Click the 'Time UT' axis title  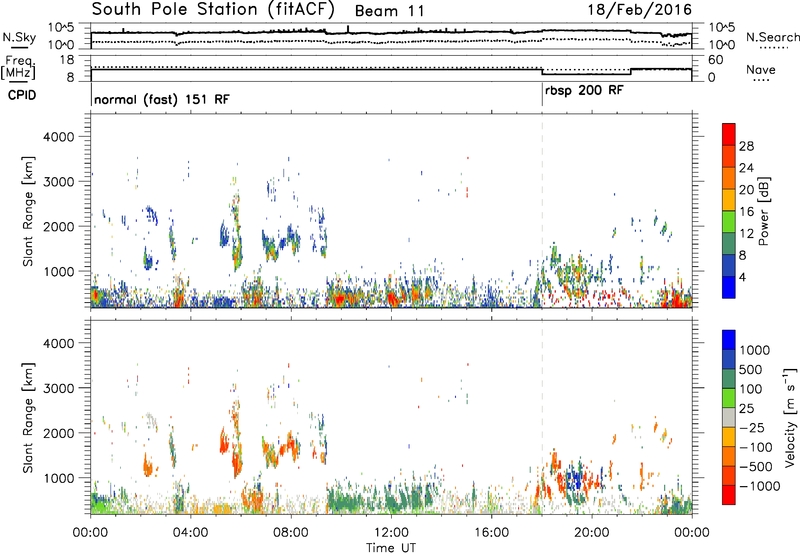(391, 548)
